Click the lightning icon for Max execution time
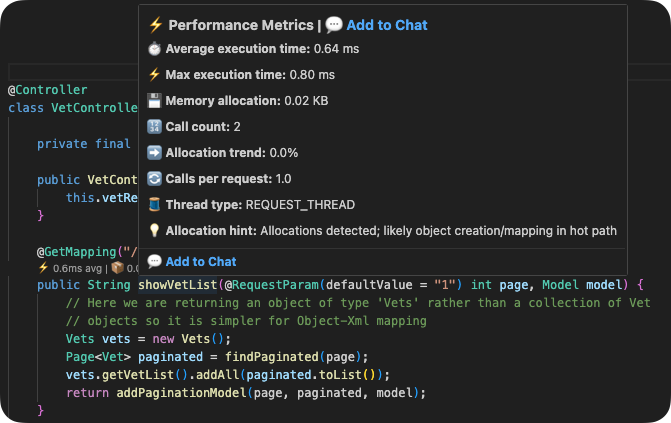 (x=154, y=74)
